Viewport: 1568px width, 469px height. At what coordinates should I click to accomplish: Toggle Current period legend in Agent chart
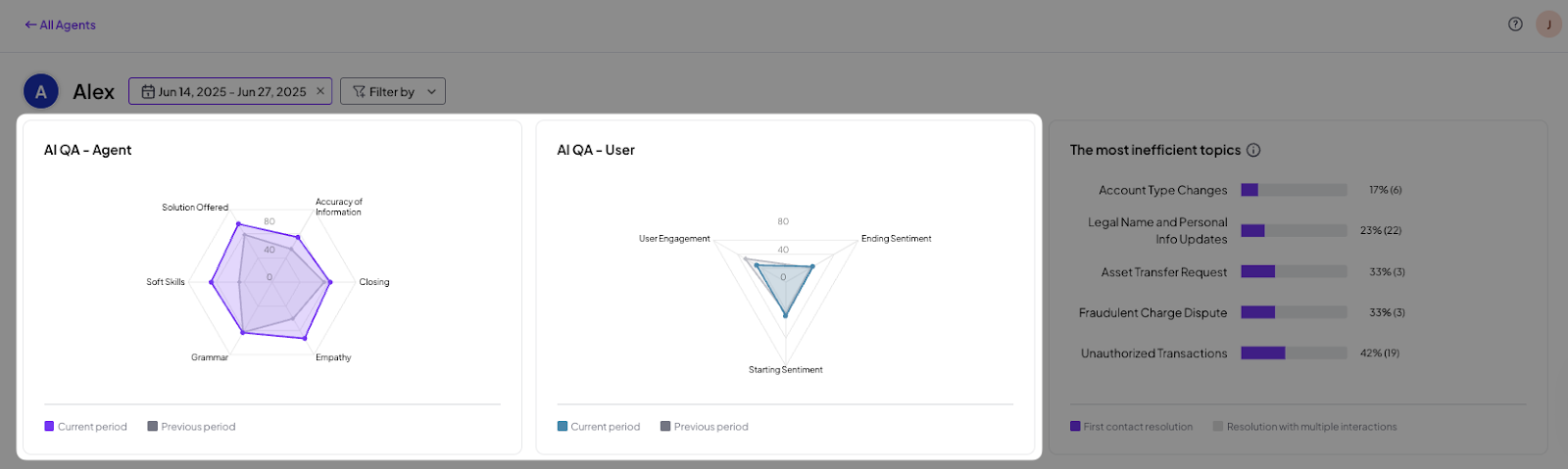point(85,427)
